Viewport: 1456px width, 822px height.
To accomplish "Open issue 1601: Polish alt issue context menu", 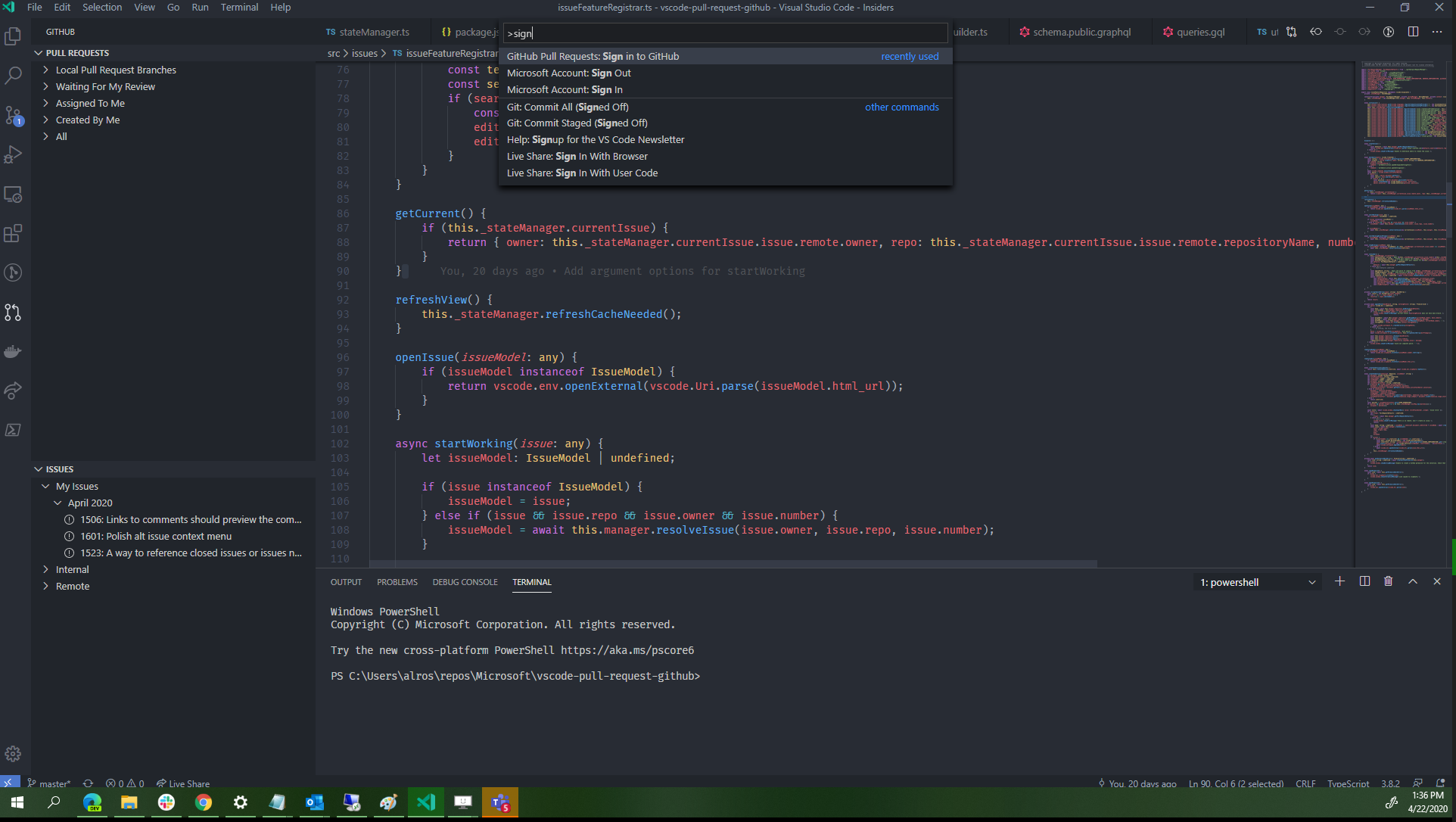I will pyautogui.click(x=155, y=536).
